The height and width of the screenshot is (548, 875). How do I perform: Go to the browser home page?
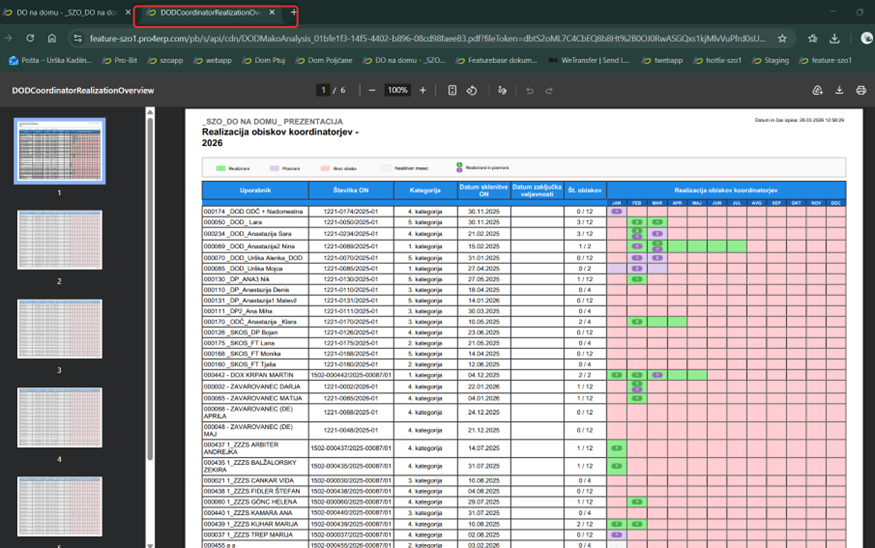coord(52,39)
